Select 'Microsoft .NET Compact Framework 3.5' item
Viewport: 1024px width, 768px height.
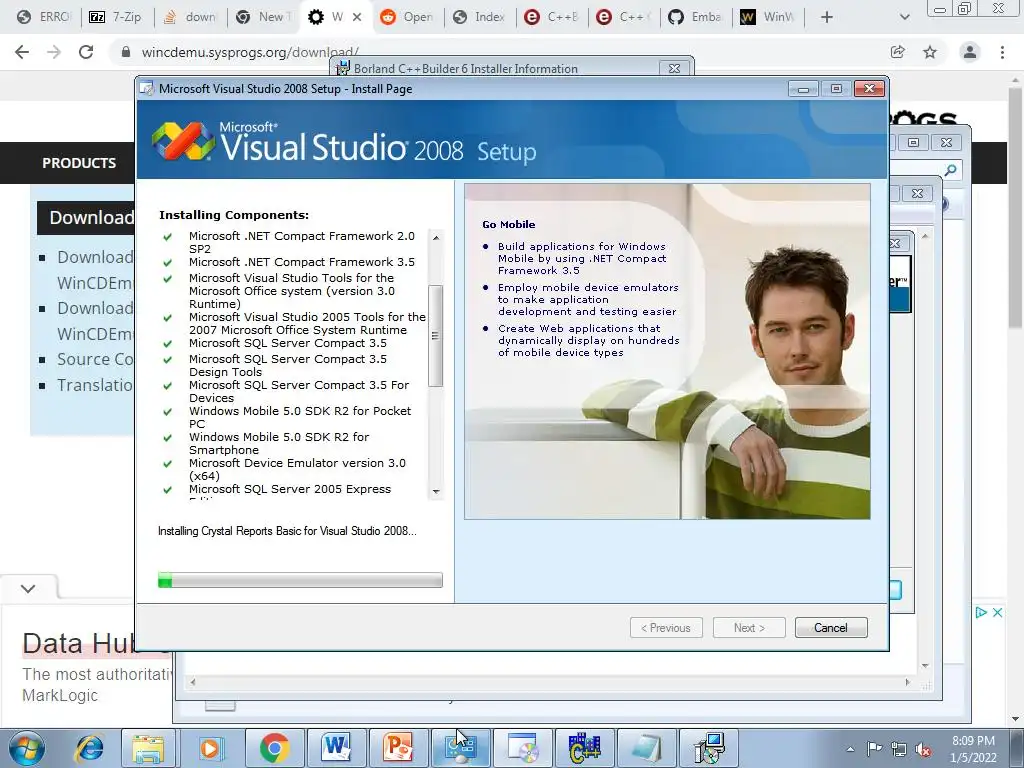coord(302,262)
